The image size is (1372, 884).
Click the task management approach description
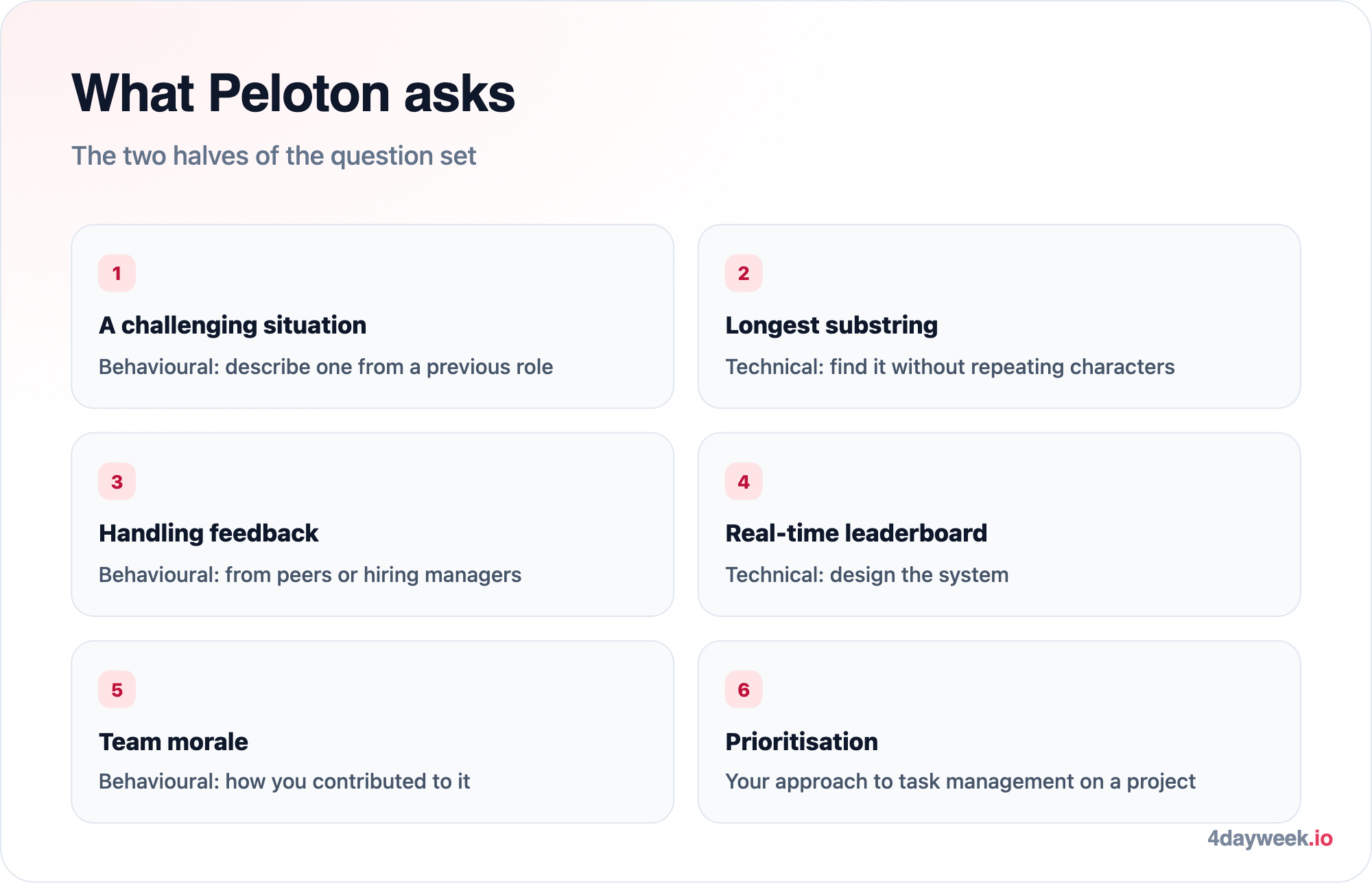click(x=960, y=782)
